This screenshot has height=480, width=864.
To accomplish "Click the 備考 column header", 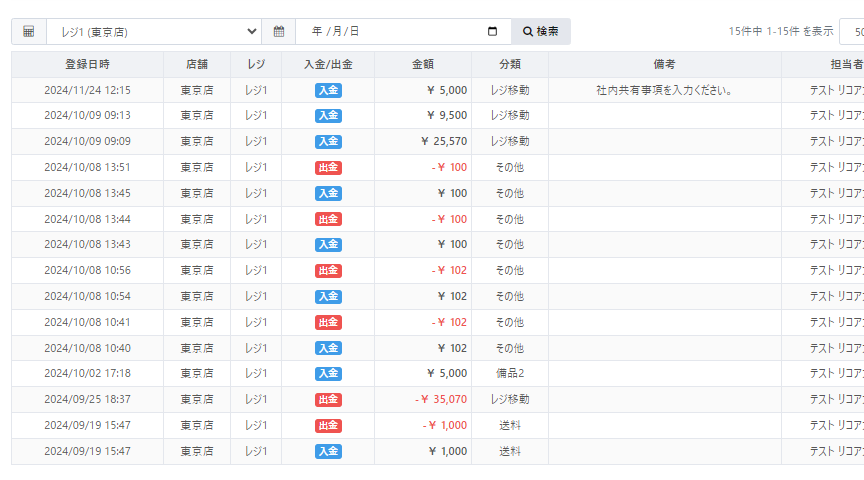I will pyautogui.click(x=664, y=64).
